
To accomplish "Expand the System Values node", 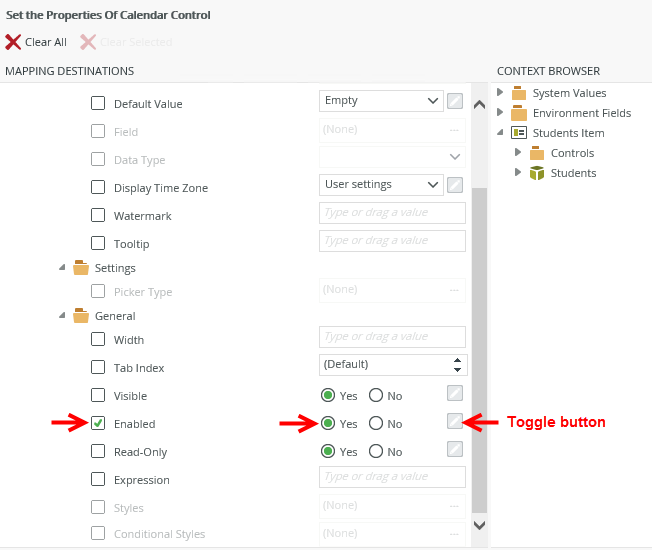I will (500, 92).
